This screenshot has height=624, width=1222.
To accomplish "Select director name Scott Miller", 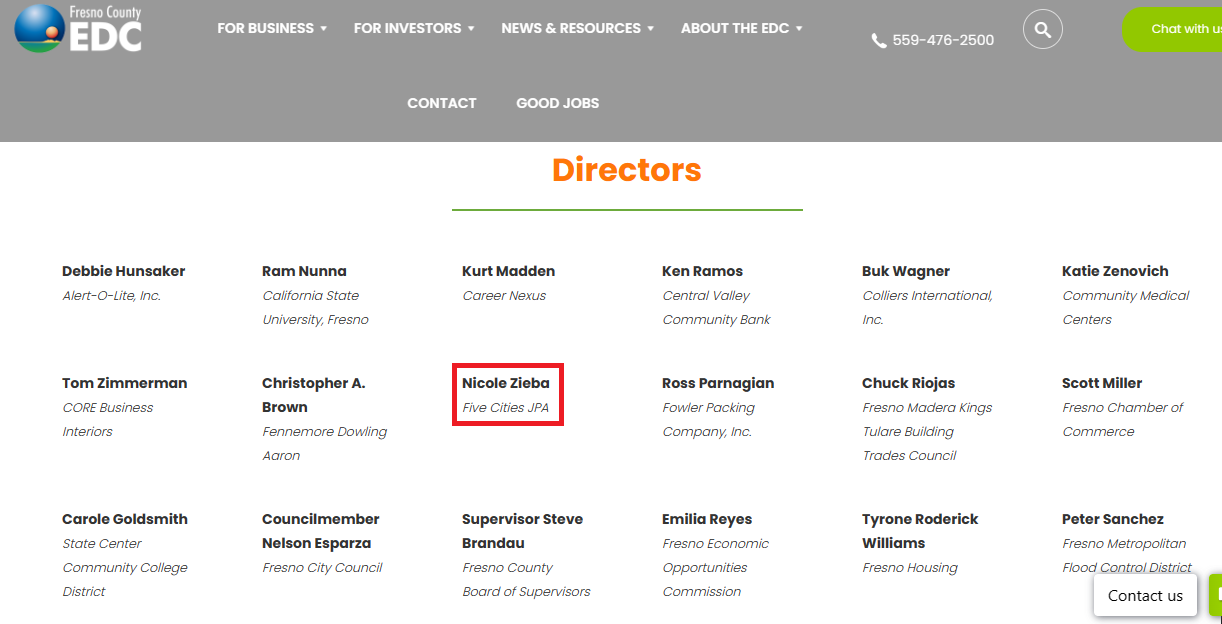I will (1102, 383).
